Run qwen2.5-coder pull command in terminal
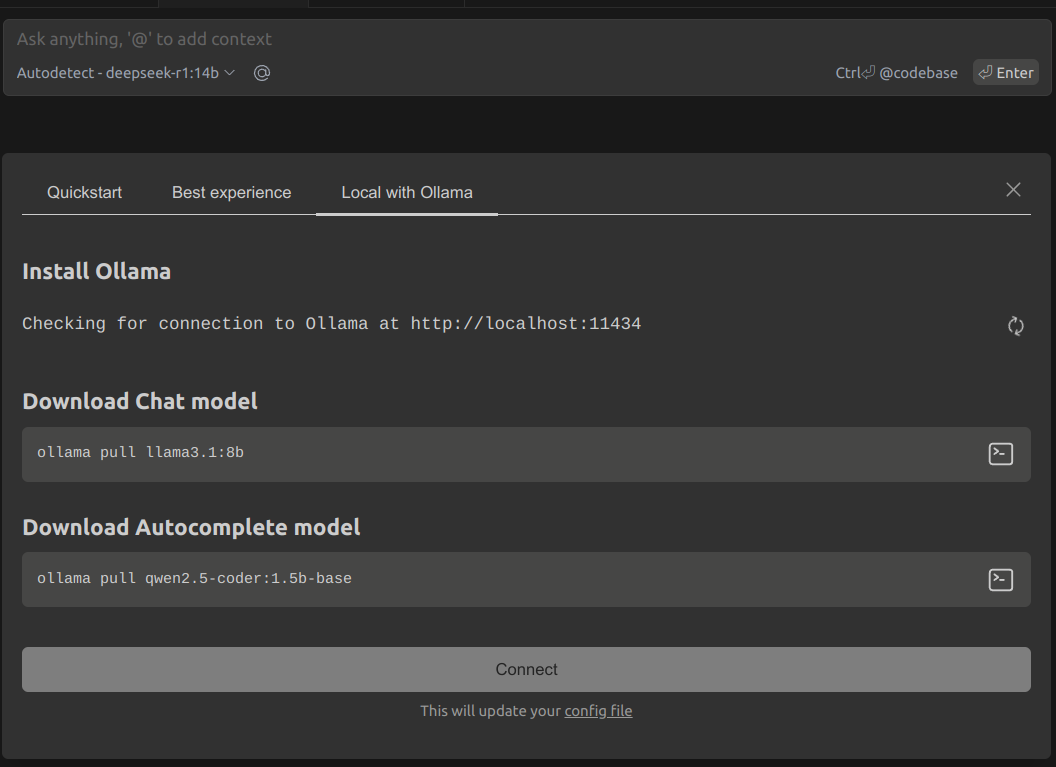 pyautogui.click(x=1001, y=580)
